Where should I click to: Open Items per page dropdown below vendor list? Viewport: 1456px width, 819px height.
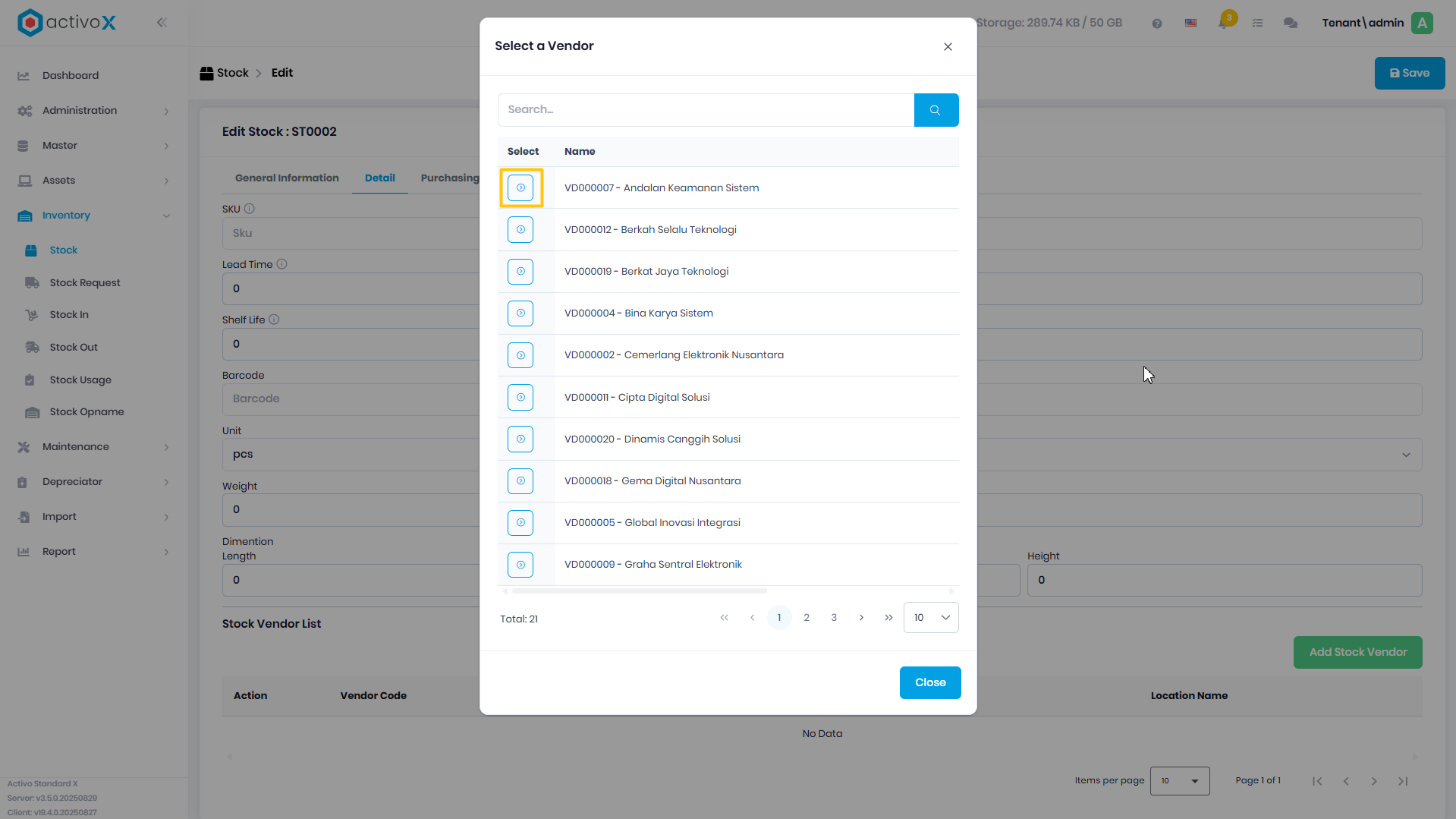click(x=1180, y=781)
